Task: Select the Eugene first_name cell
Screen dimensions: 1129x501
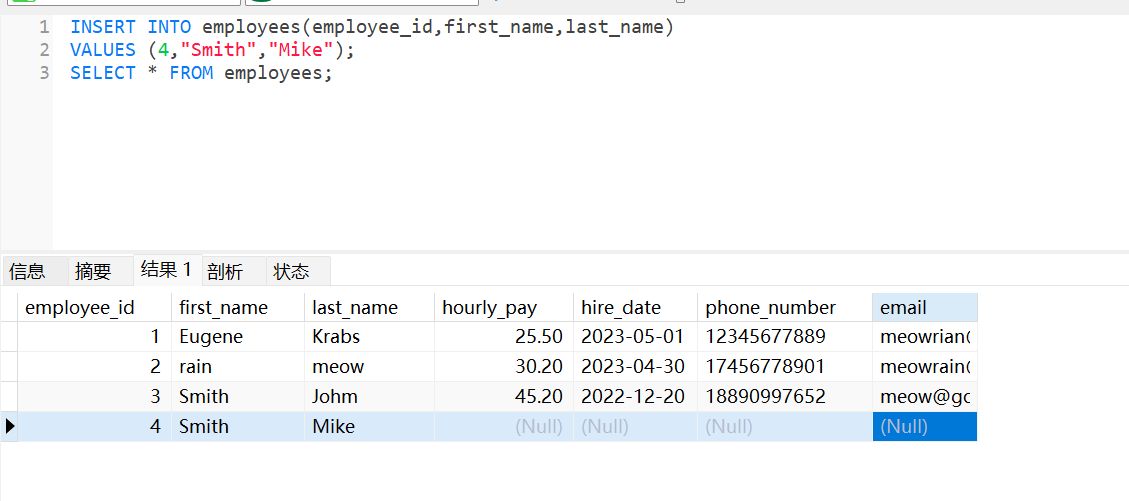Action: click(211, 337)
